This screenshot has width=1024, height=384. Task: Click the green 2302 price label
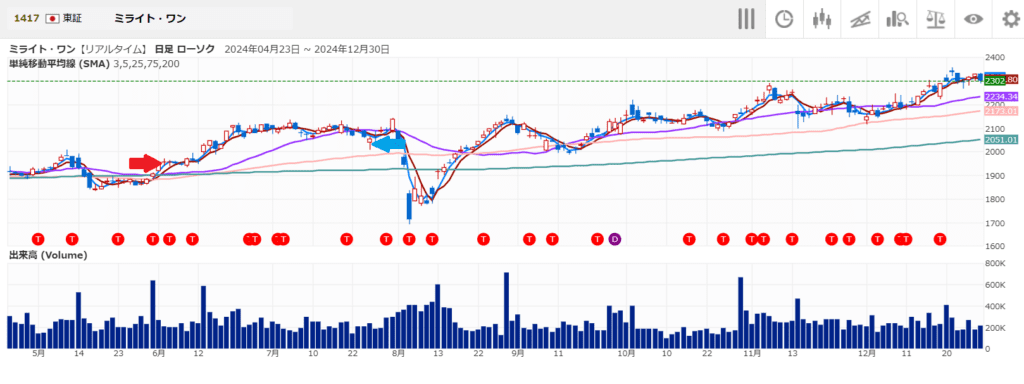tap(994, 81)
